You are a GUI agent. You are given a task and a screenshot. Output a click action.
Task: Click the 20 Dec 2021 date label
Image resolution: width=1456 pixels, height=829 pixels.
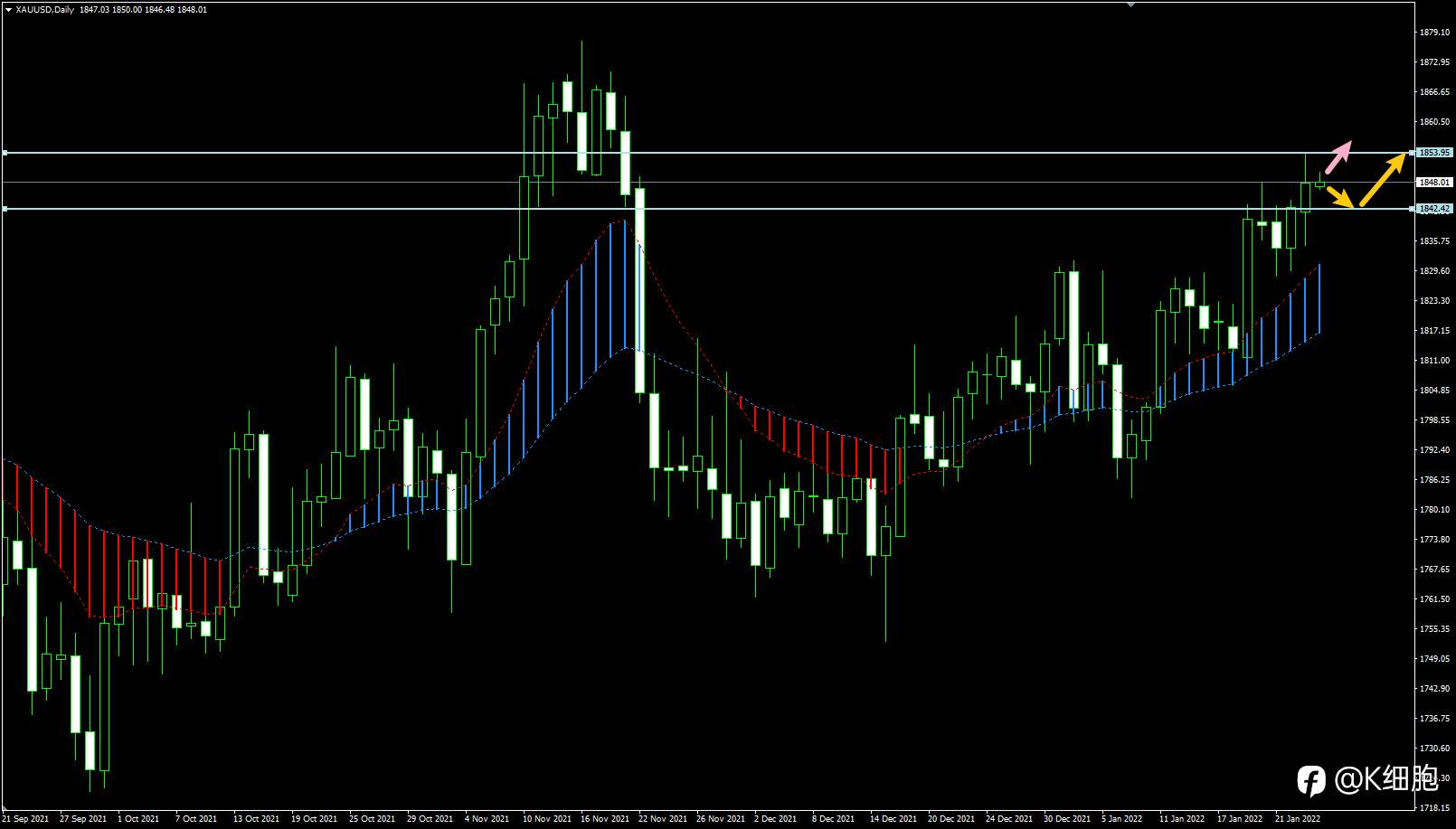coord(950,819)
